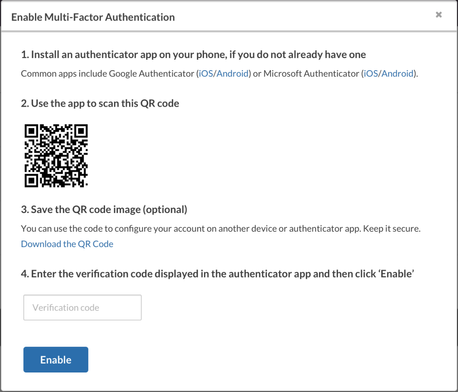Screen dimensions: 458x392
Task: Click step 4 Enter the verification code heading
Action: (x=218, y=274)
